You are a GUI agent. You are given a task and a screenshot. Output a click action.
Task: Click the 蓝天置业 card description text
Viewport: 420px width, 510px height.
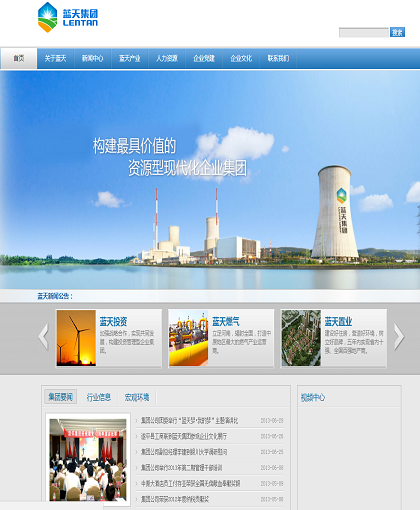(354, 342)
